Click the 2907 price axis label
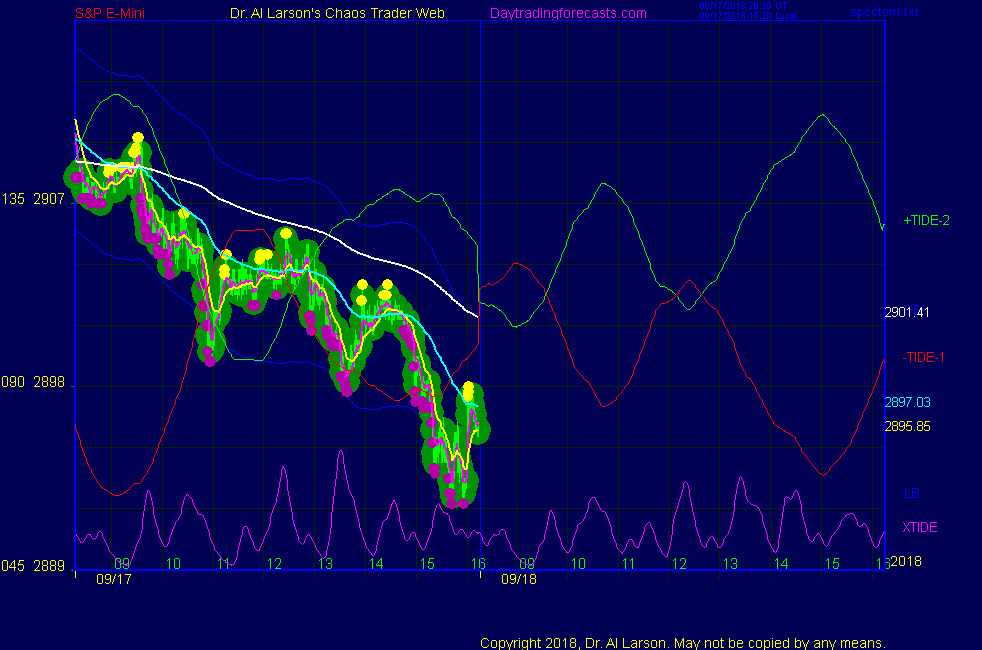This screenshot has height=650, width=982. coord(48,199)
